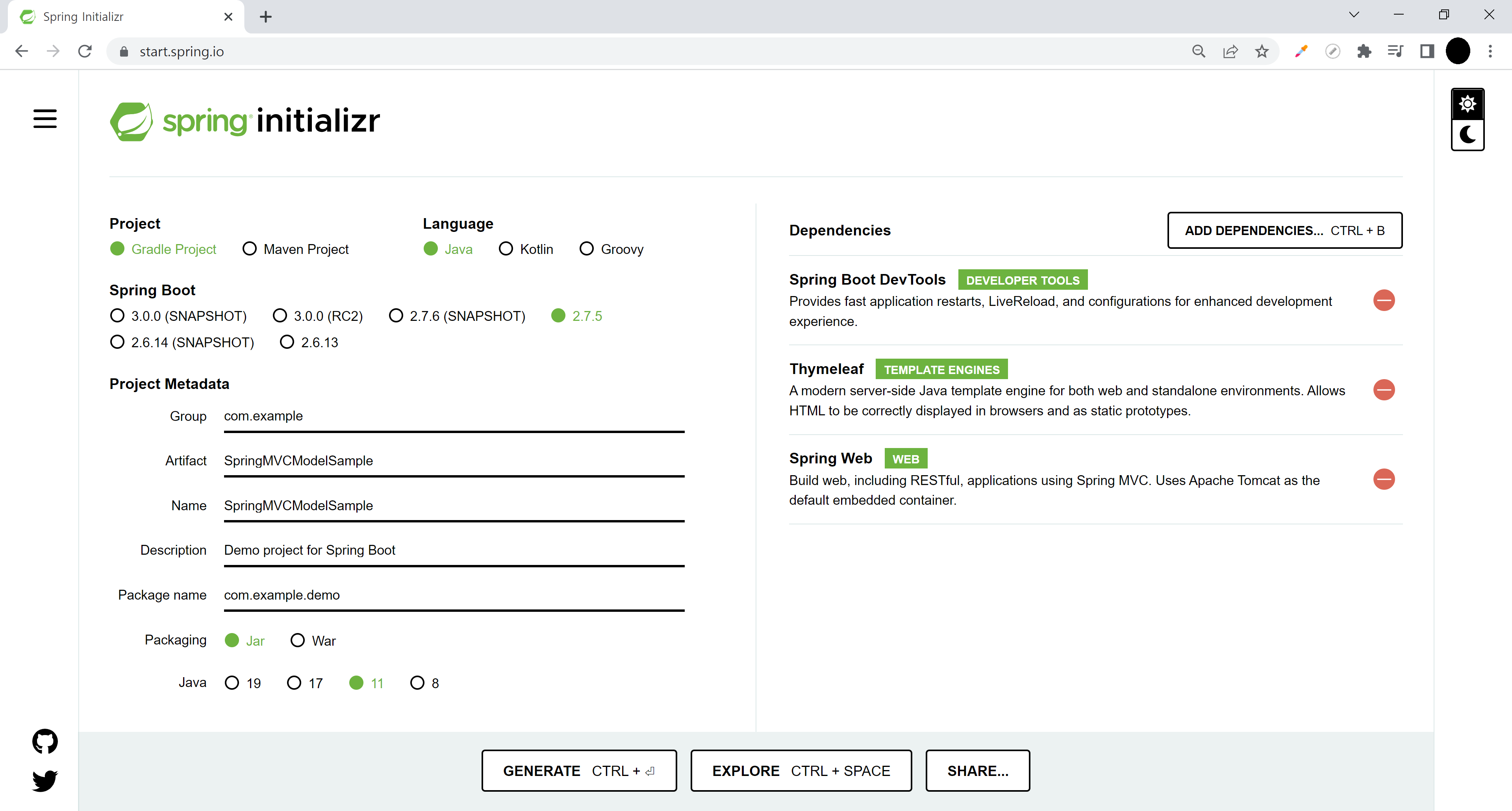Open Chrome three-dot menu
The width and height of the screenshot is (1512, 811).
click(x=1490, y=52)
